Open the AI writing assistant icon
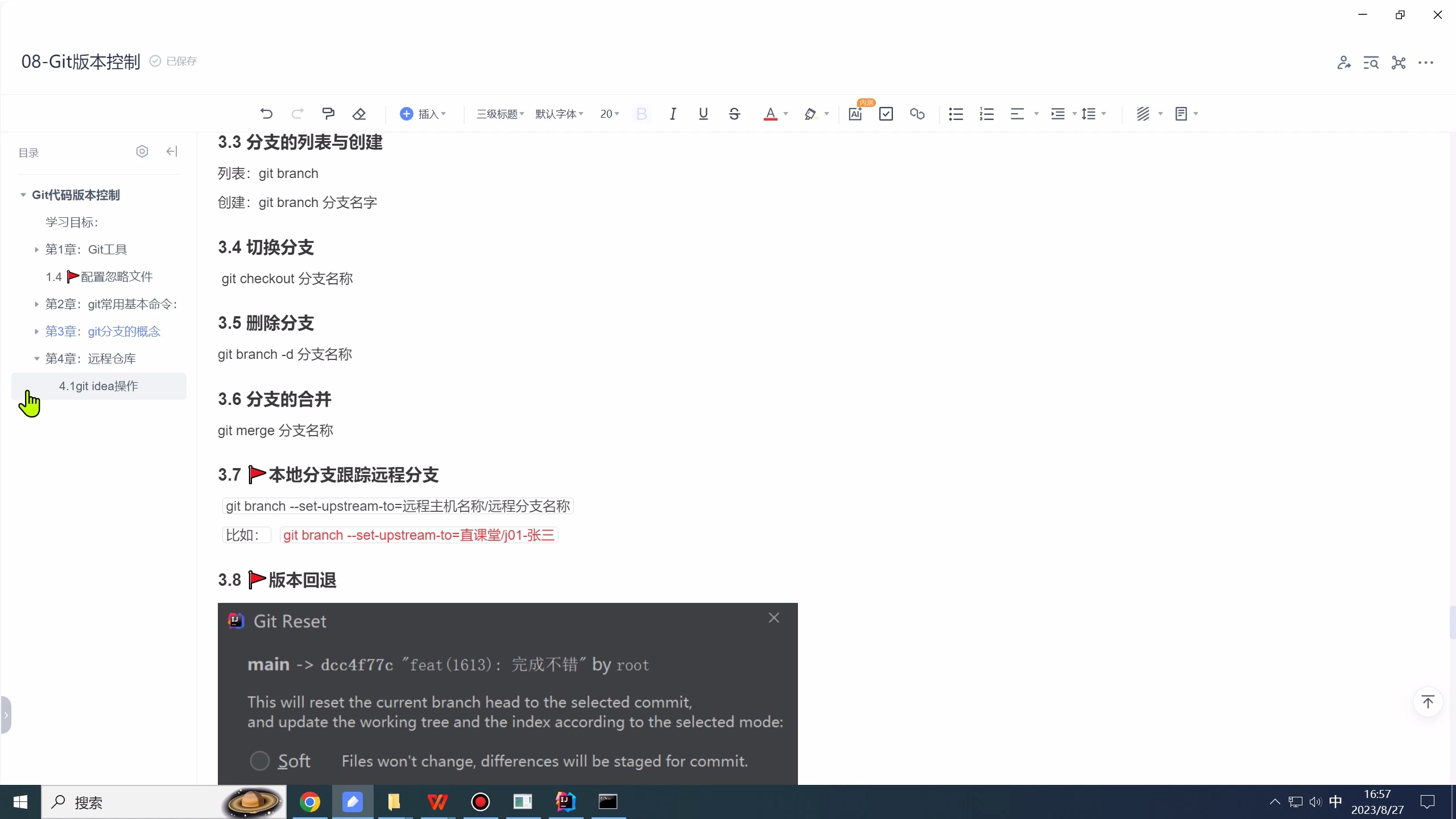The width and height of the screenshot is (1456, 819). [x=856, y=114]
